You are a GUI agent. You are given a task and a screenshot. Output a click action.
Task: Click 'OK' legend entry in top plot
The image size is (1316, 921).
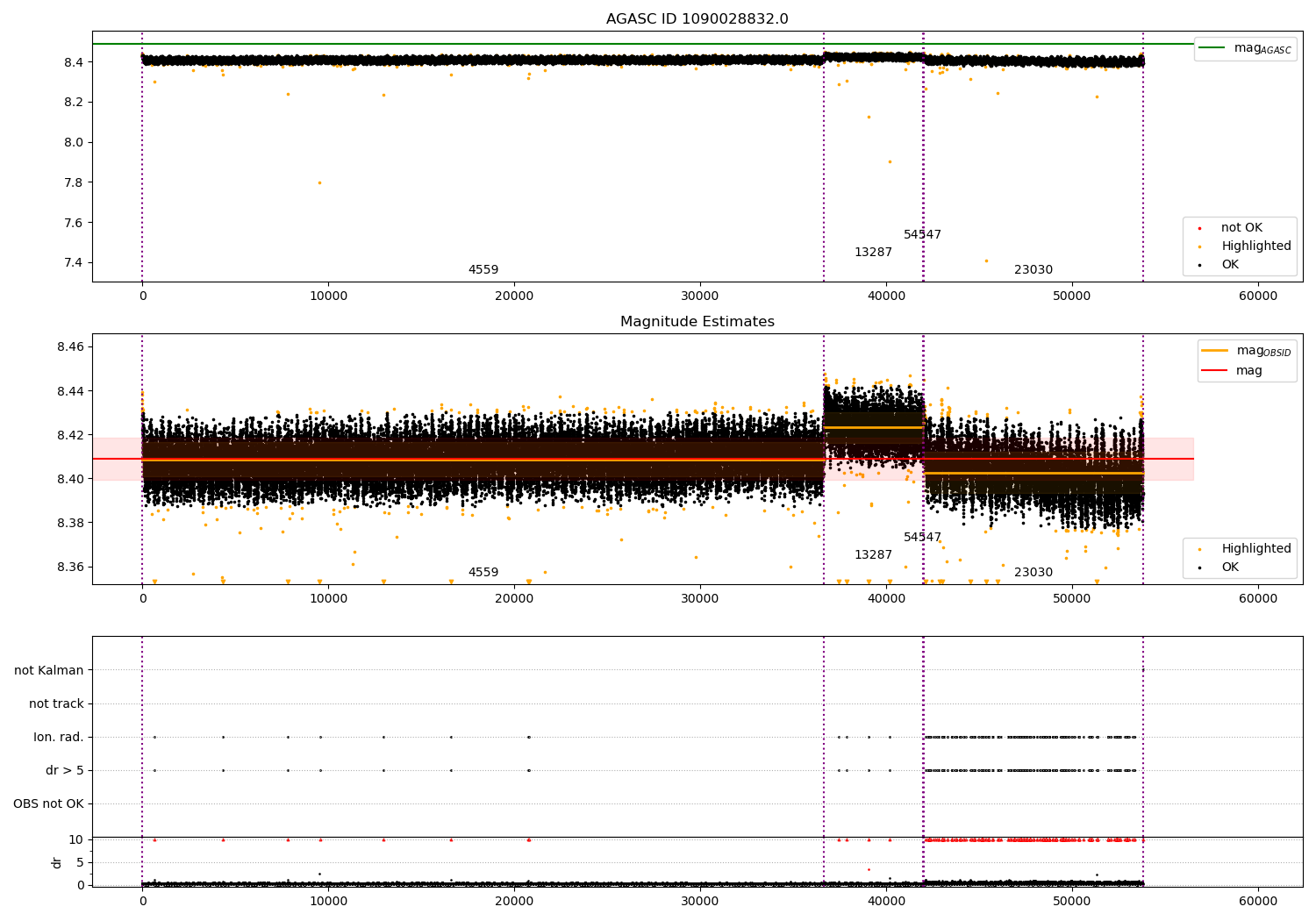(x=1230, y=265)
